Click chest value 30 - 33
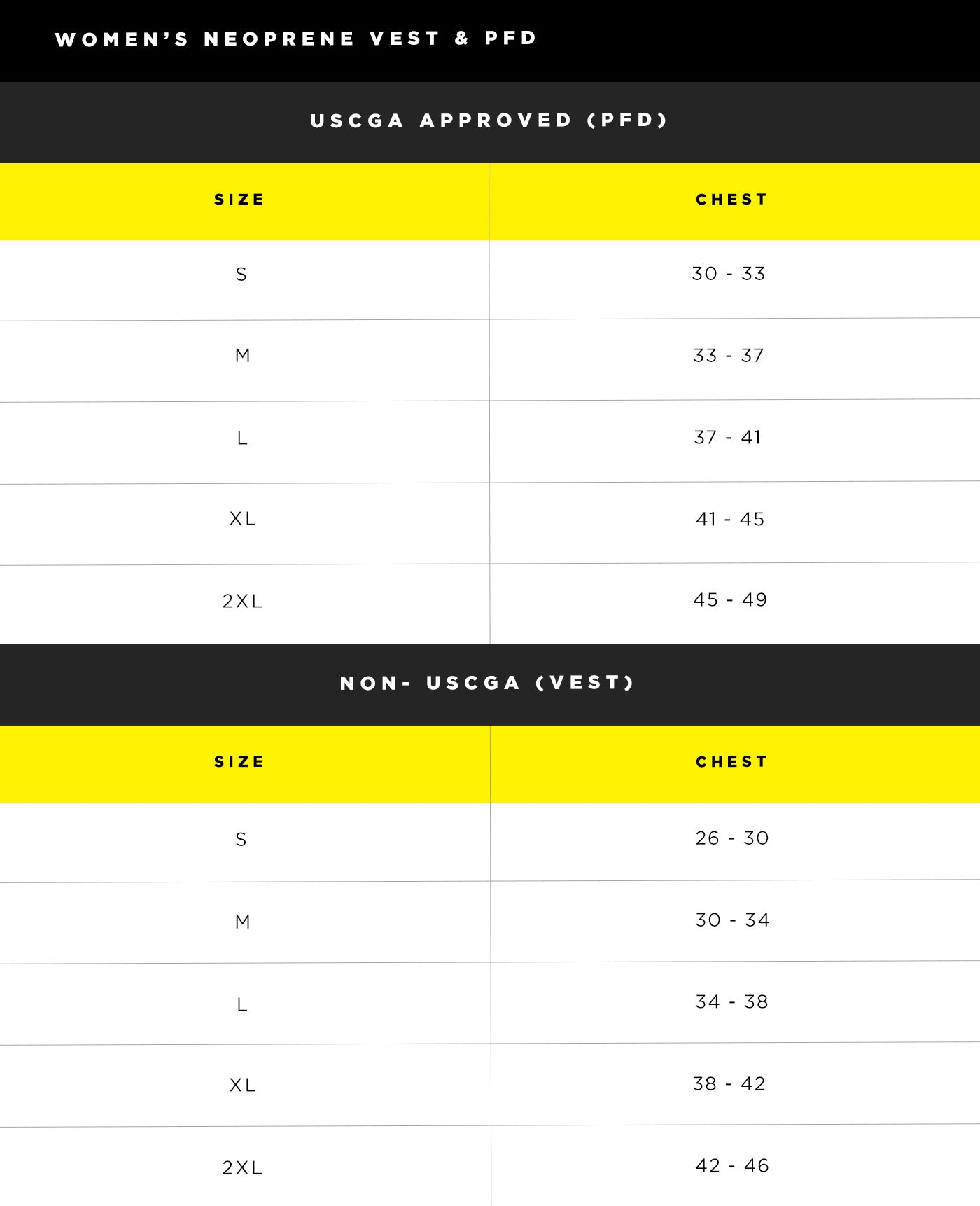 pos(729,273)
